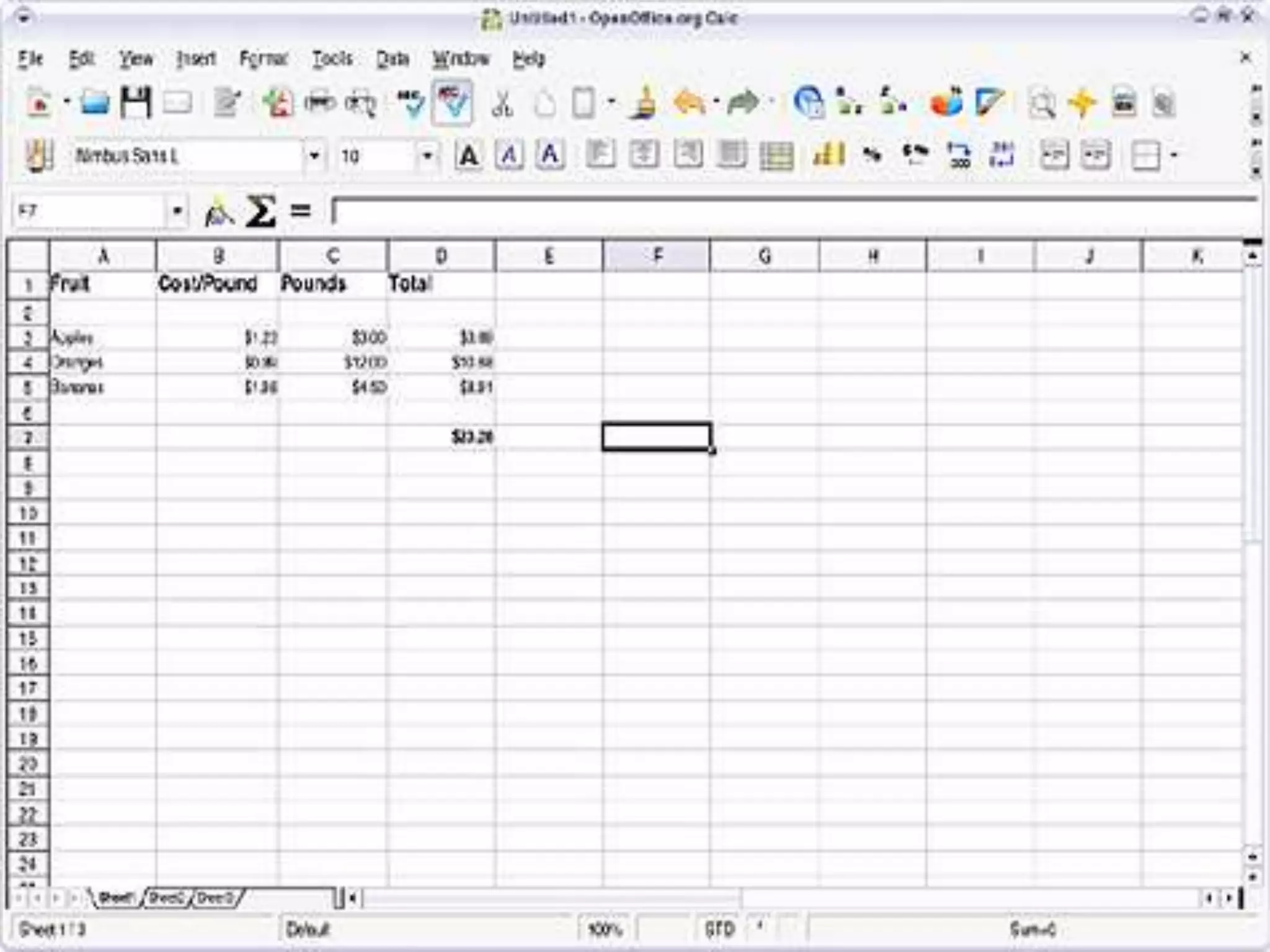Toggle Bold text formatting
The height and width of the screenshot is (952, 1270).
click(x=469, y=156)
